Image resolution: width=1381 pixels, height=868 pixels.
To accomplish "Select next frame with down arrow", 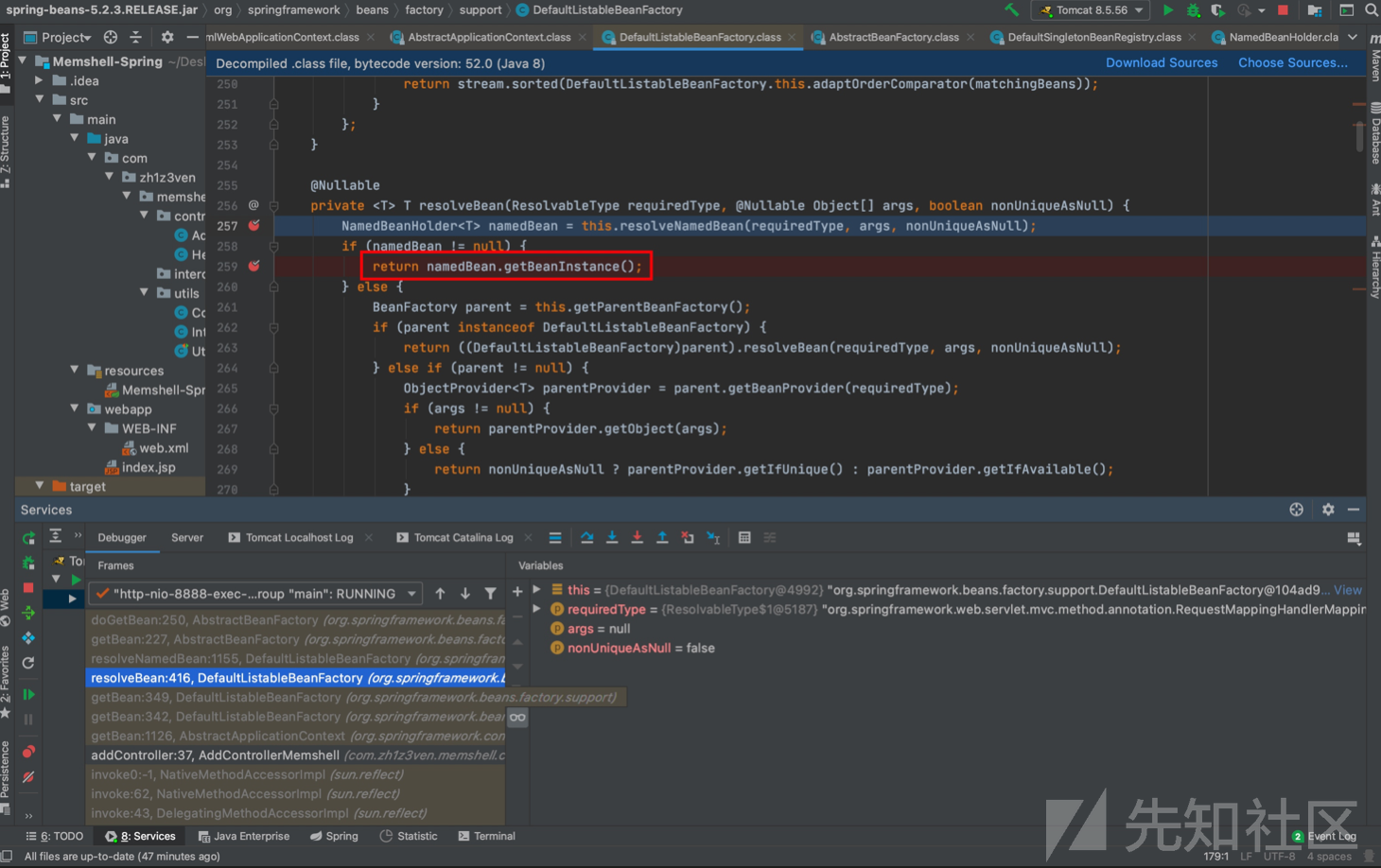I will click(x=465, y=594).
